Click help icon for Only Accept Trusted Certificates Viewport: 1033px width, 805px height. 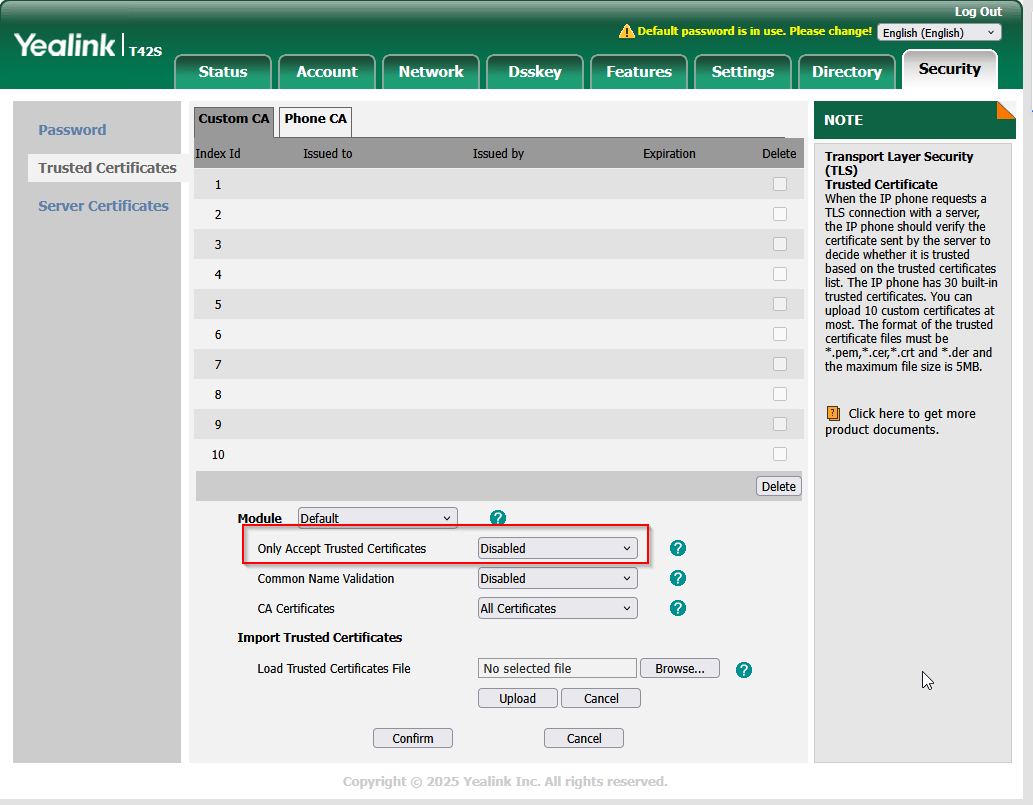click(x=678, y=548)
